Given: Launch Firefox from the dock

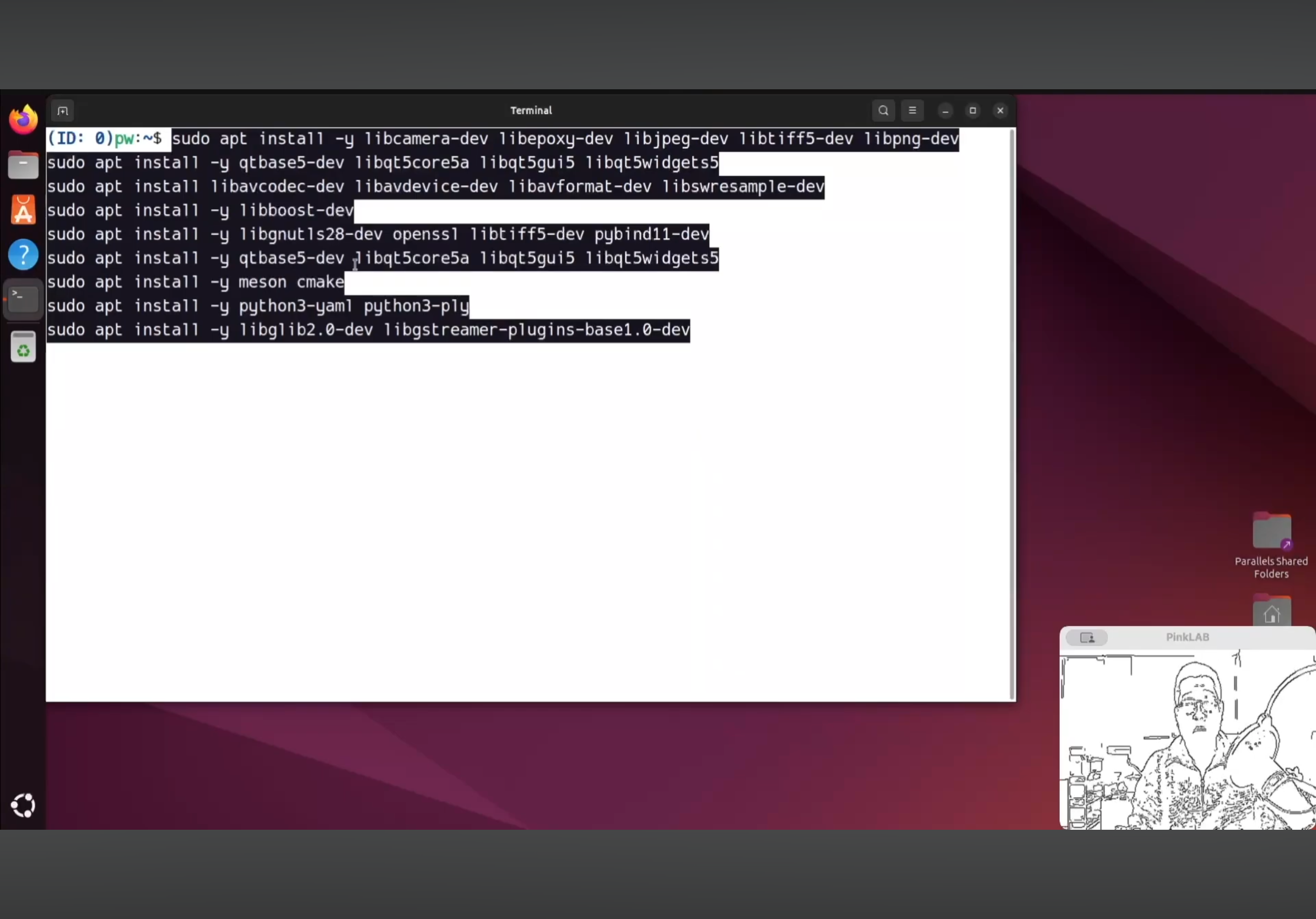Looking at the screenshot, I should 24,120.
